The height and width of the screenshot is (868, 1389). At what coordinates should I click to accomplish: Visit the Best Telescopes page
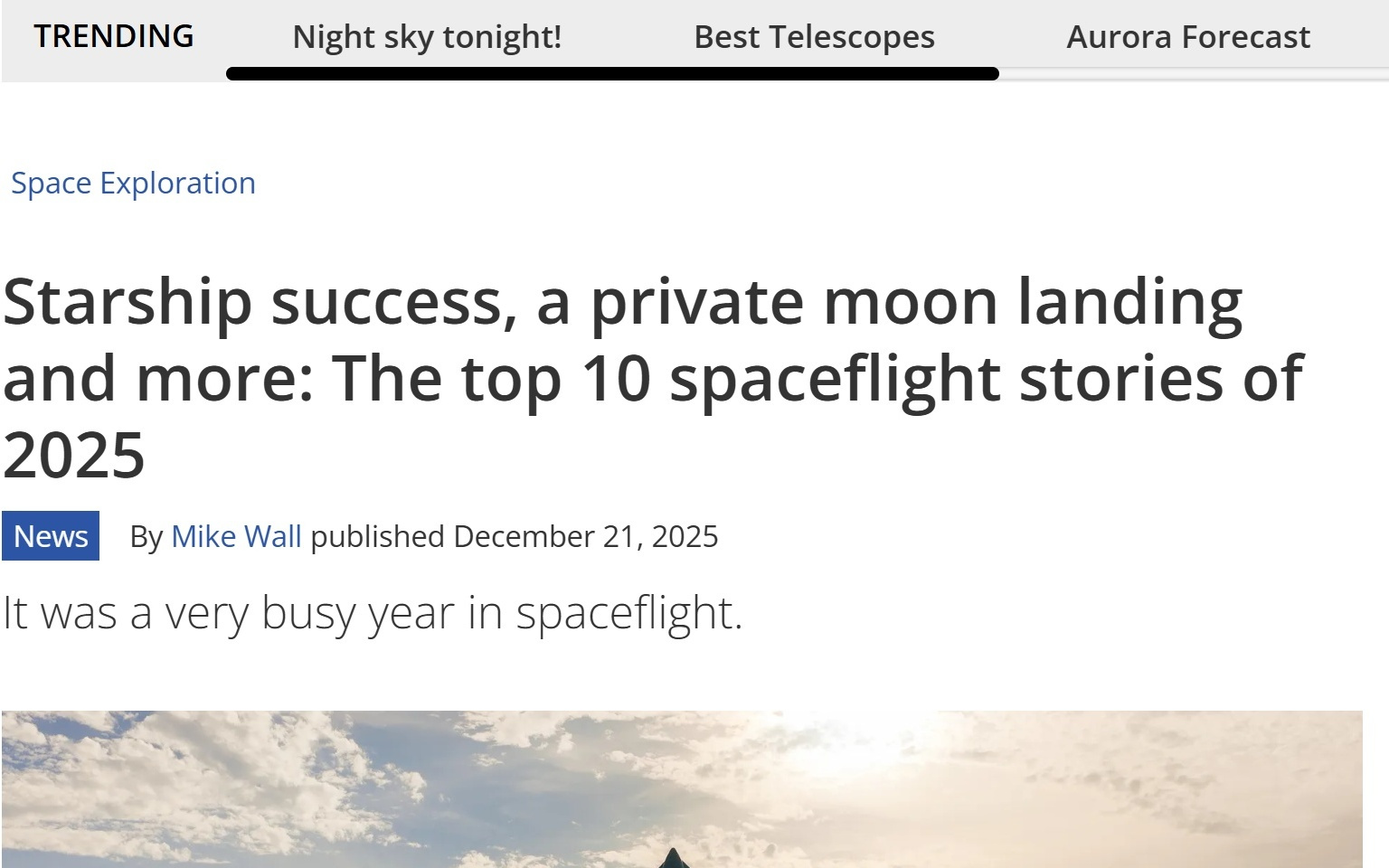(813, 36)
